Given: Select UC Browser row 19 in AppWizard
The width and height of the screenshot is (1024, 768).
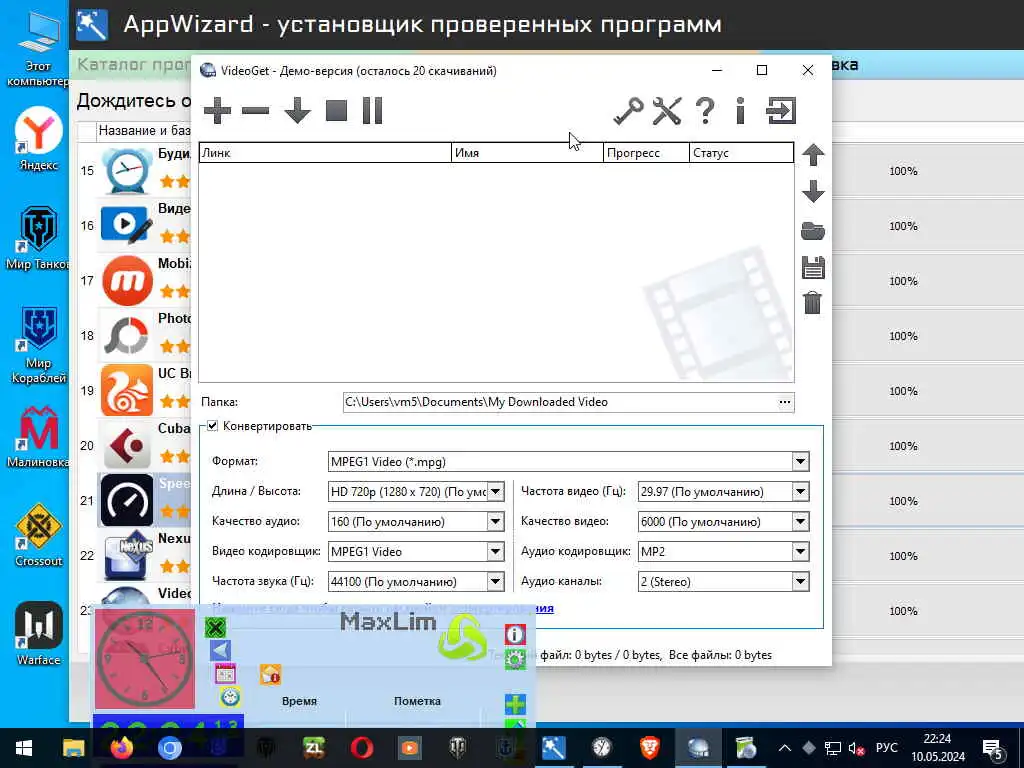Looking at the screenshot, I should 134,391.
